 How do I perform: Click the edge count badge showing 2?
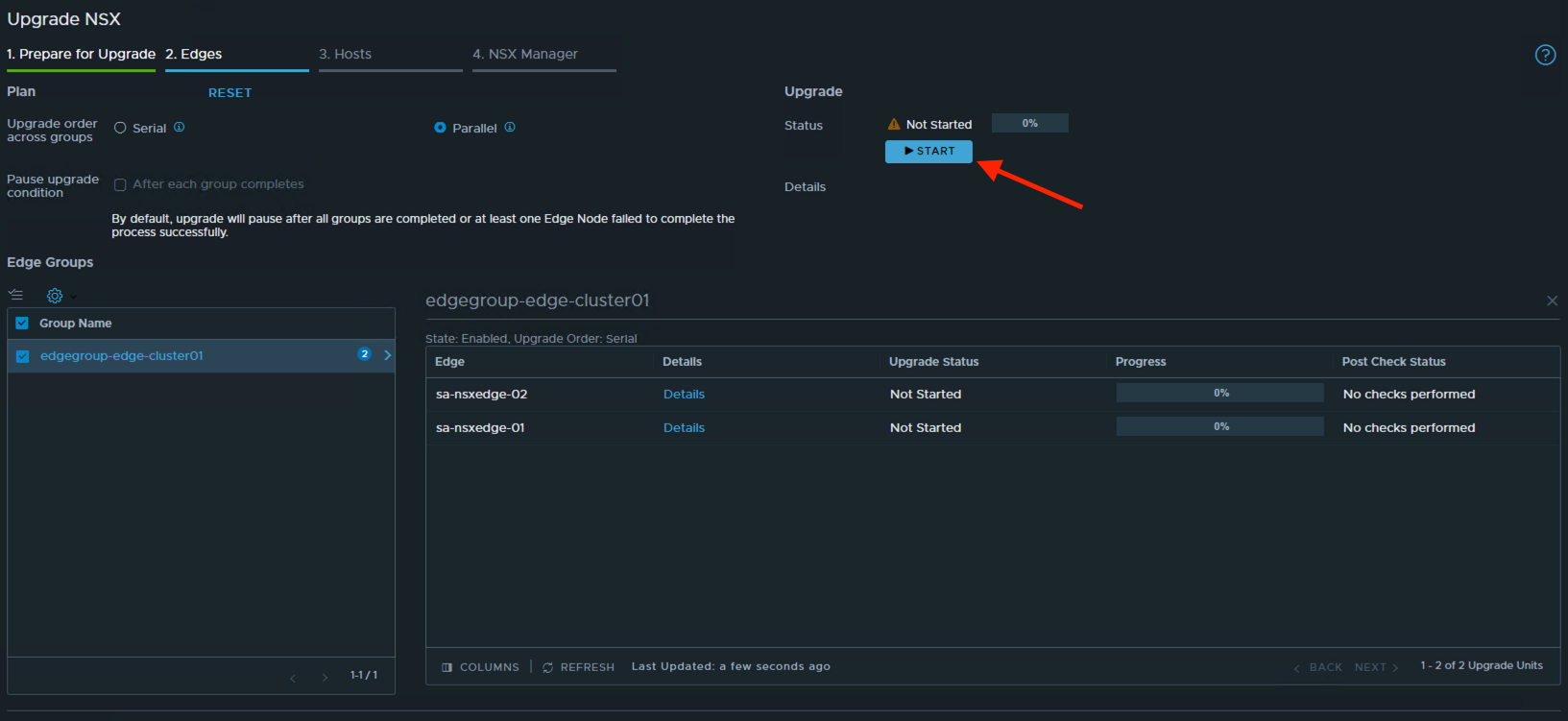[x=364, y=354]
